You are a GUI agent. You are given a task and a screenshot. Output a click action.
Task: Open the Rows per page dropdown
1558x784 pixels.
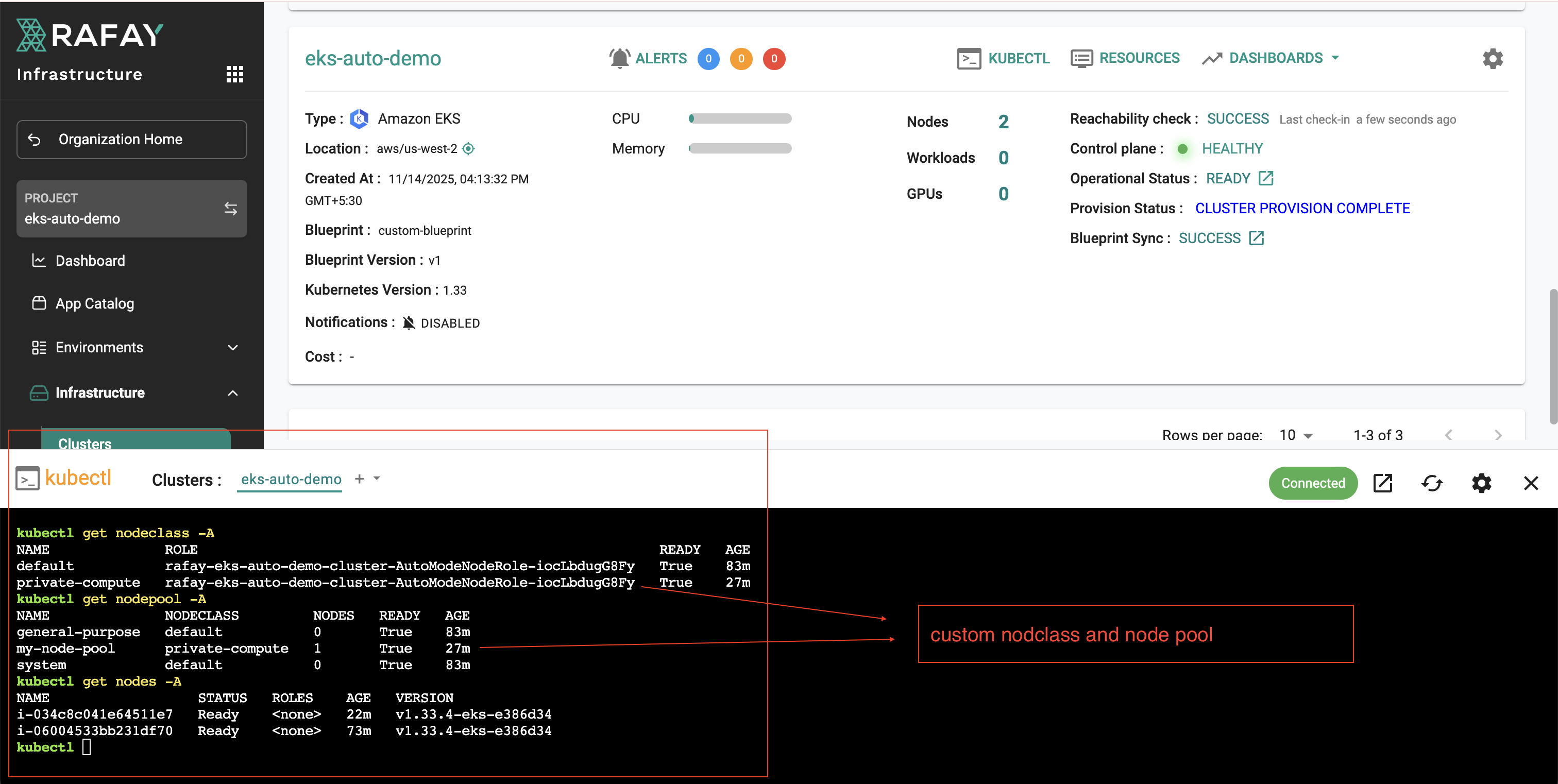(1295, 435)
